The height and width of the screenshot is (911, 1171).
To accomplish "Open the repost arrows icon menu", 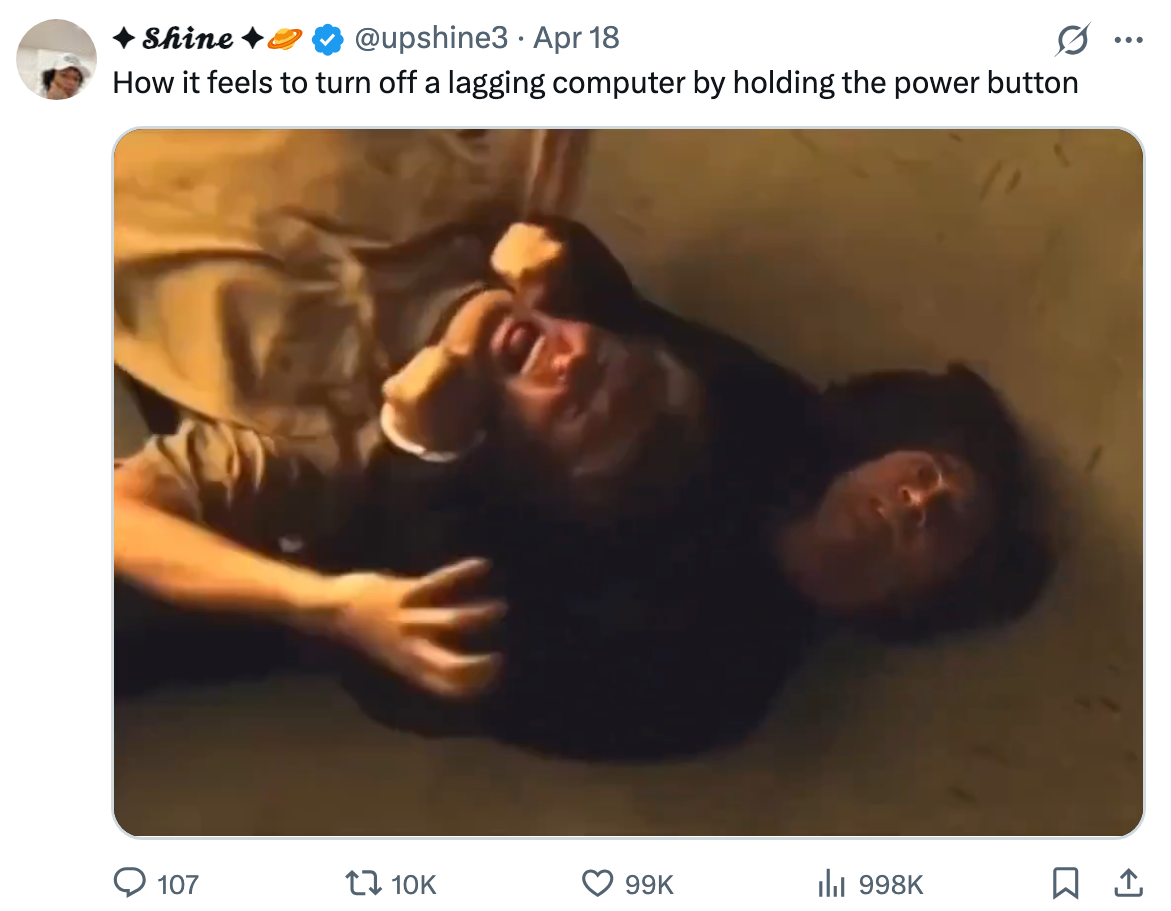I will coord(361,883).
